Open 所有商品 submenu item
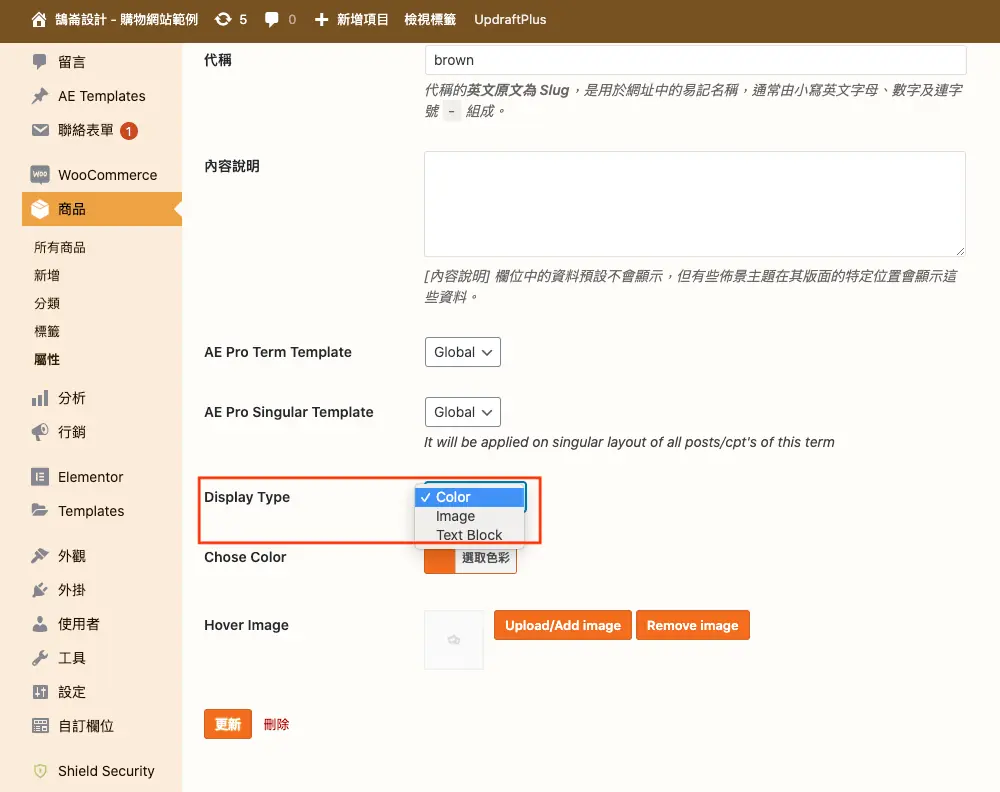The image size is (1000, 792). point(60,247)
